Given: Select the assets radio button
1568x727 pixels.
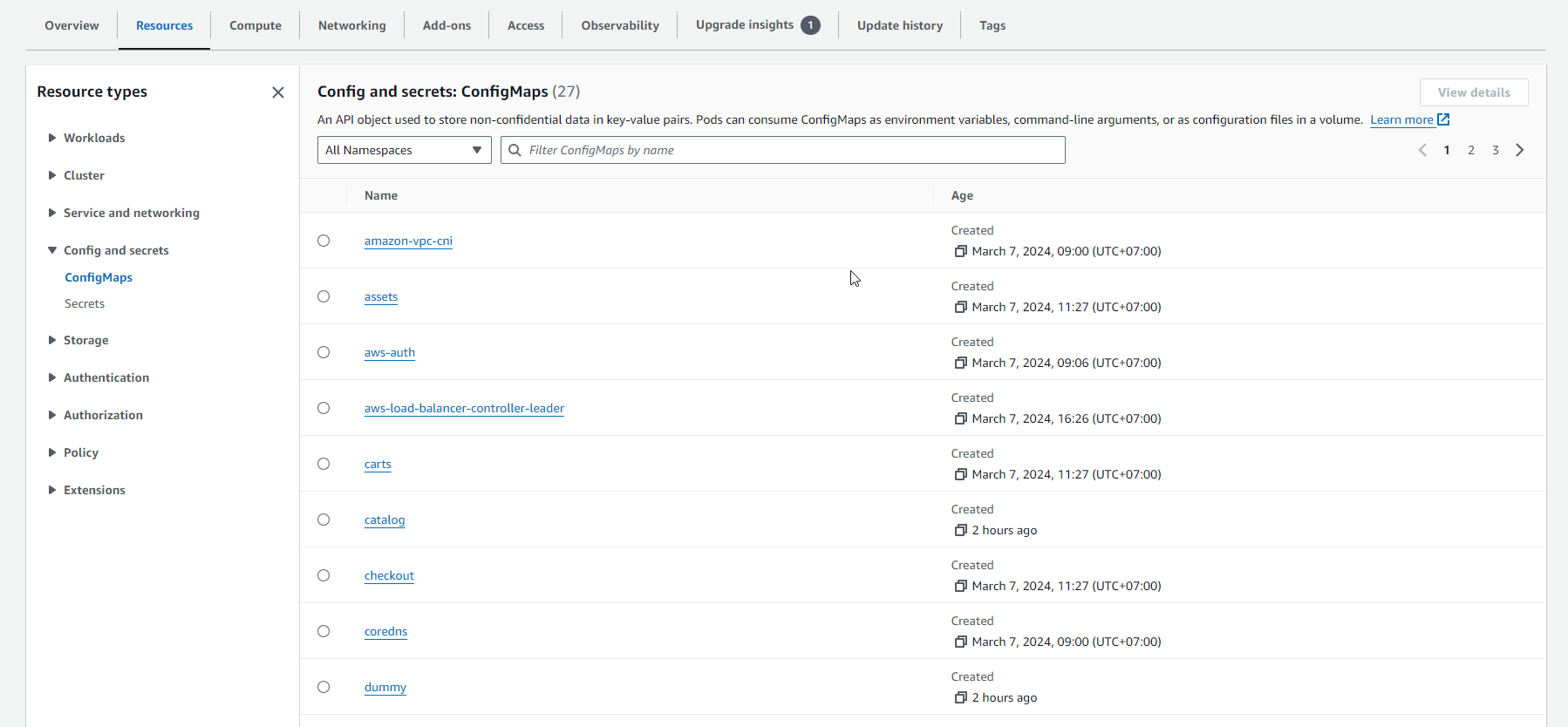Looking at the screenshot, I should coord(324,296).
